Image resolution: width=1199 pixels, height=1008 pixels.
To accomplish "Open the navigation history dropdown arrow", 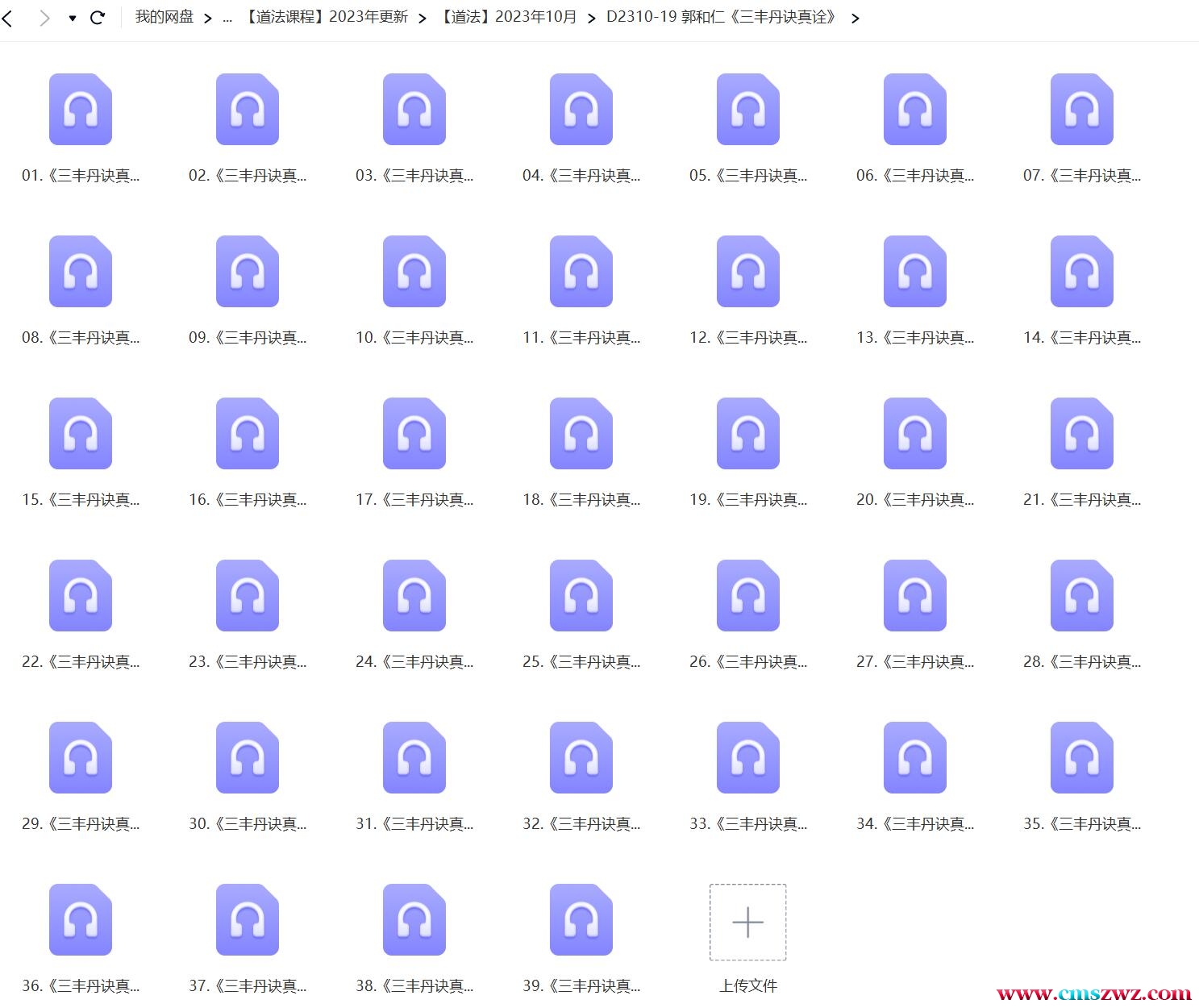I will point(73,18).
